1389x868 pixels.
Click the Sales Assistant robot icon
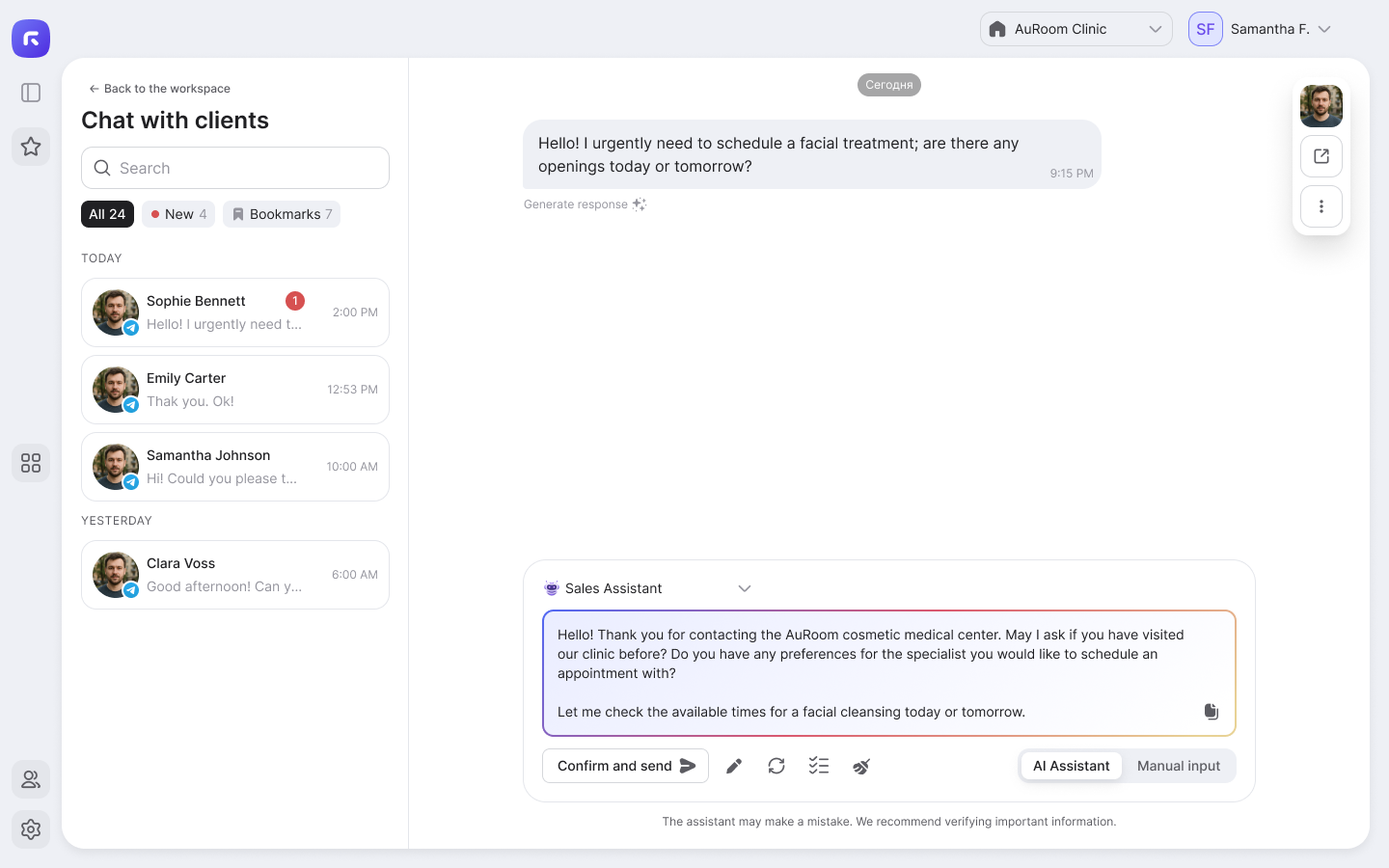pyautogui.click(x=552, y=588)
